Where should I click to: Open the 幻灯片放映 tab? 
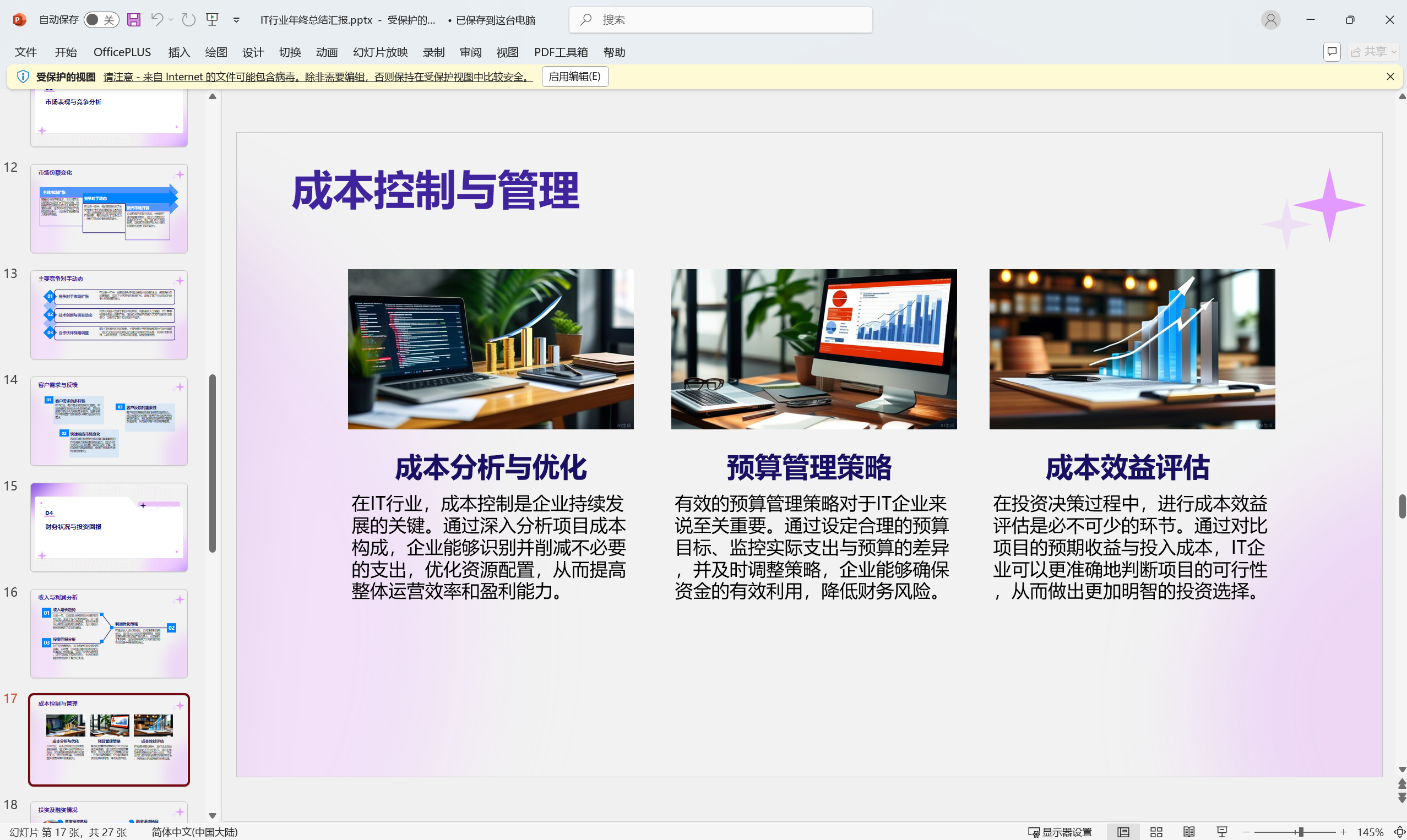click(x=380, y=52)
